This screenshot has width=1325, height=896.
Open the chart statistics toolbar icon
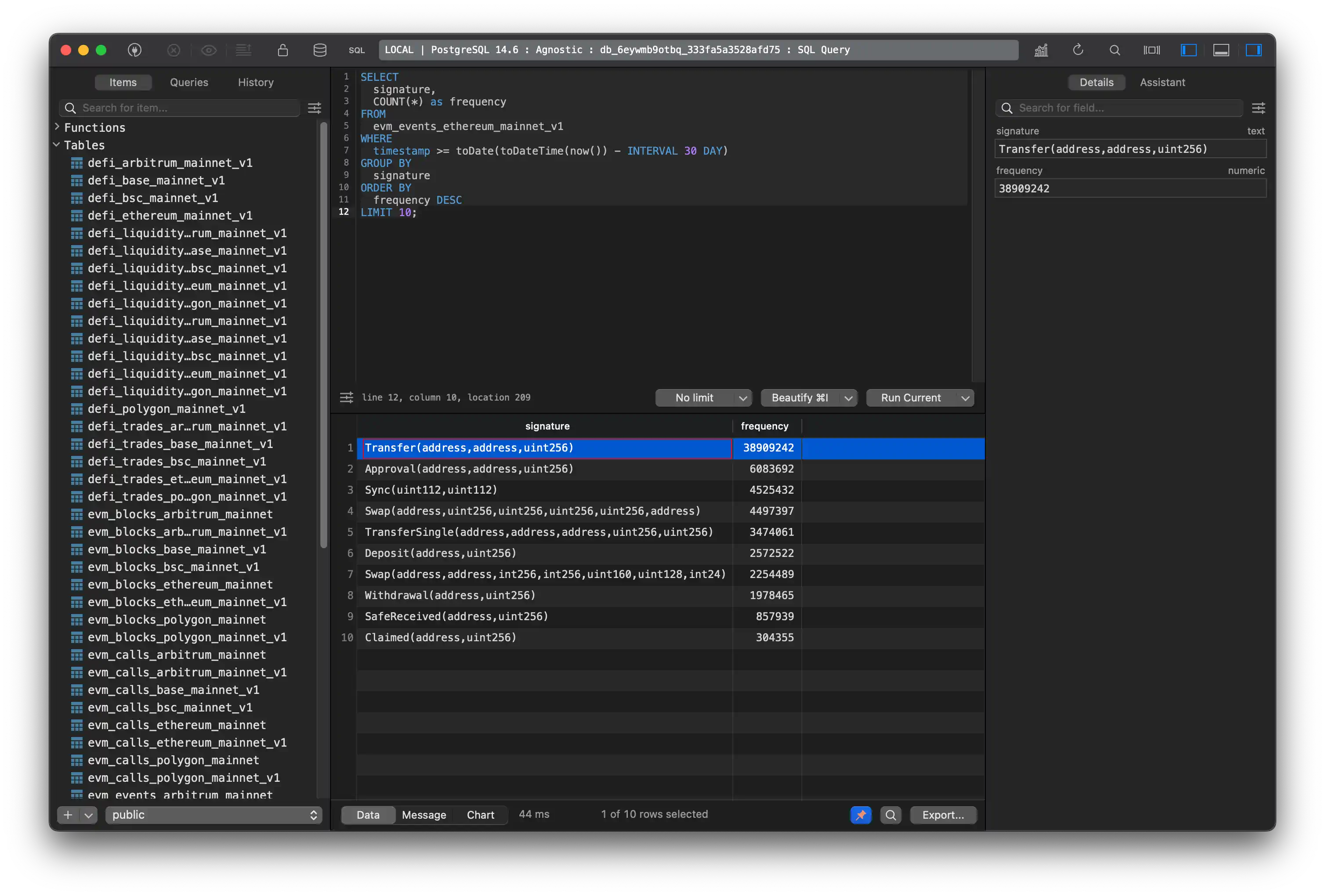(x=1041, y=50)
